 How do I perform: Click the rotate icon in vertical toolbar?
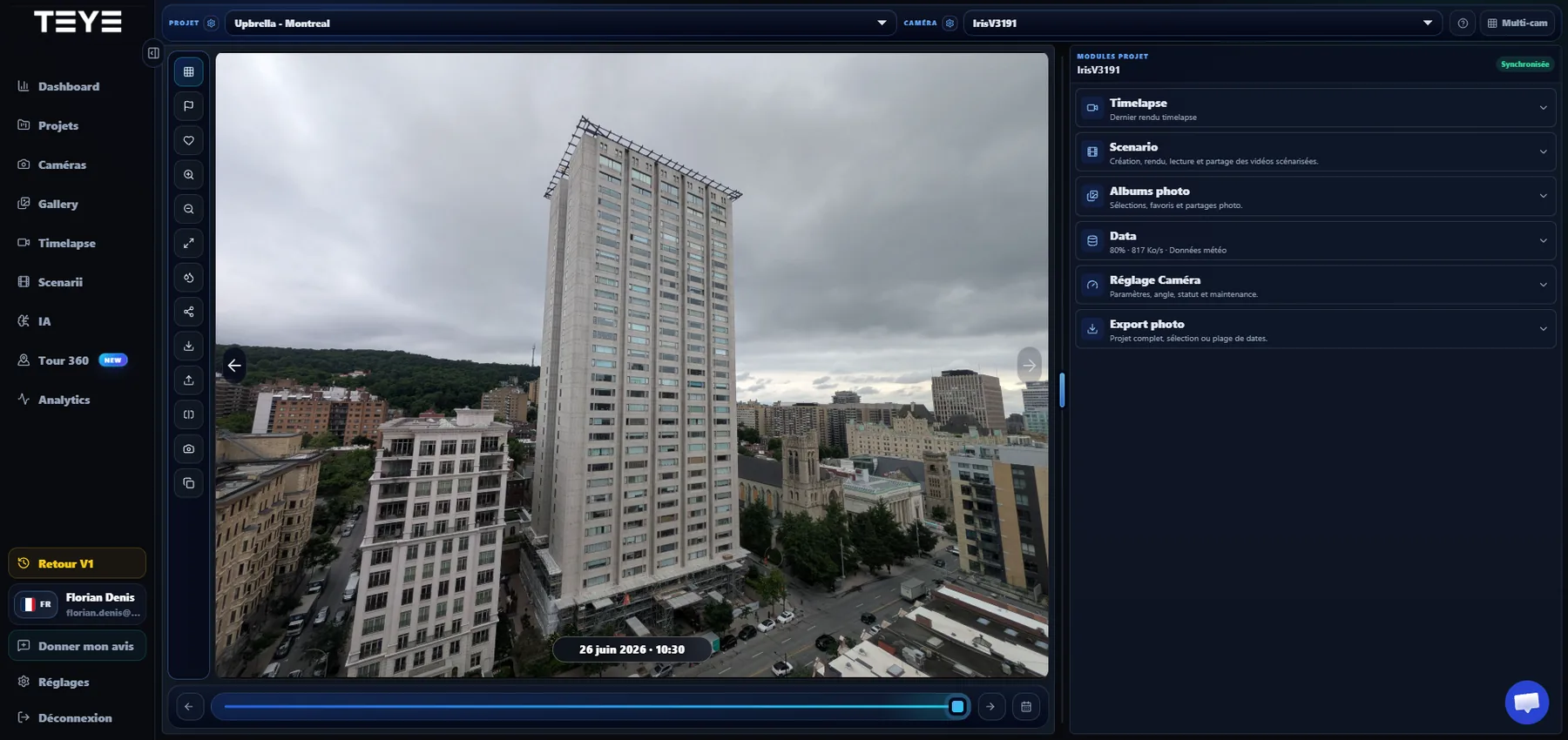click(x=189, y=278)
